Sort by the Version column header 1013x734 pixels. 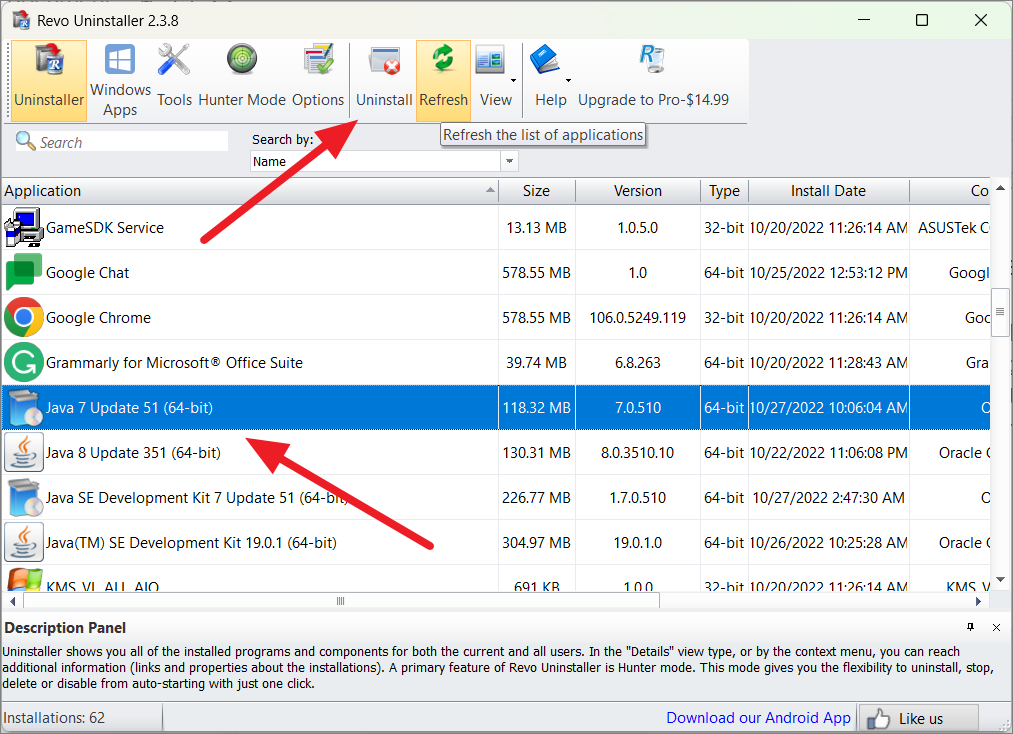(x=638, y=191)
